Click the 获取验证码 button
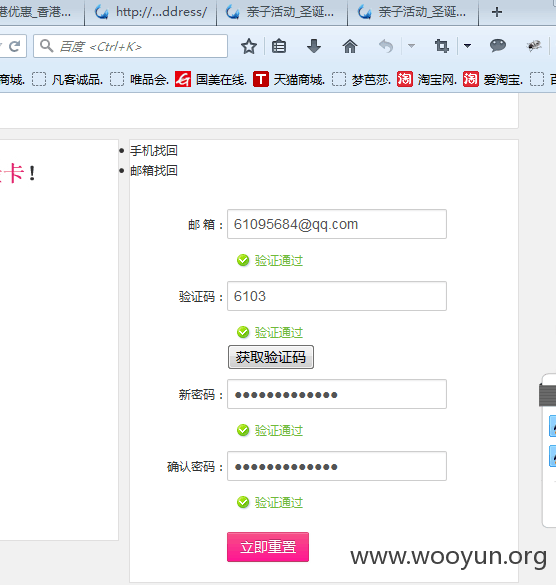556x585 pixels. (x=271, y=357)
